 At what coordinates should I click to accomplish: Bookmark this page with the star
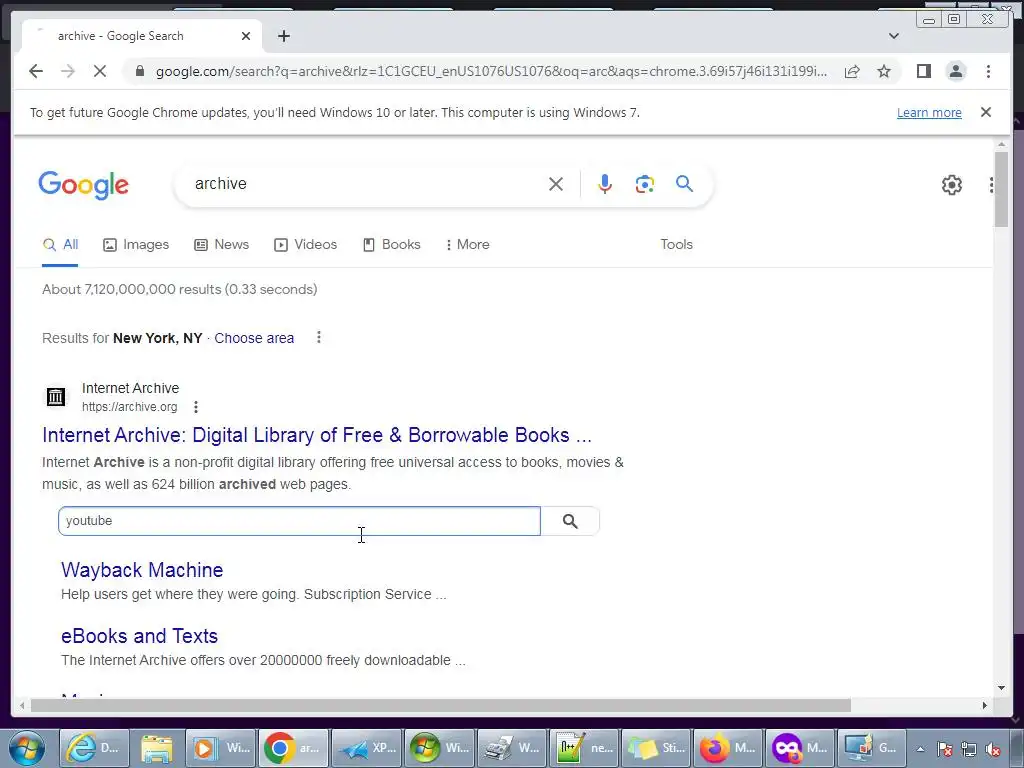[x=884, y=71]
